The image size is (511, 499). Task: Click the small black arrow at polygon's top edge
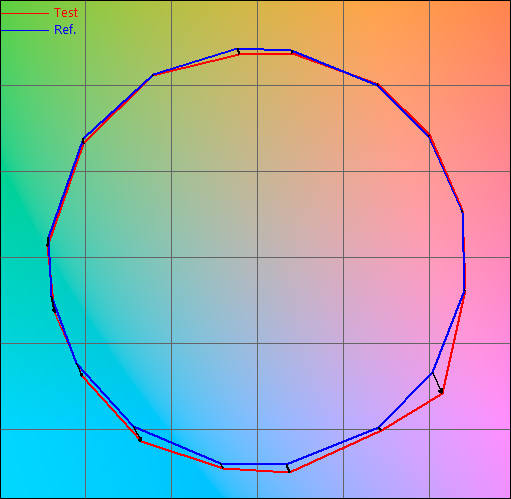coord(238,51)
